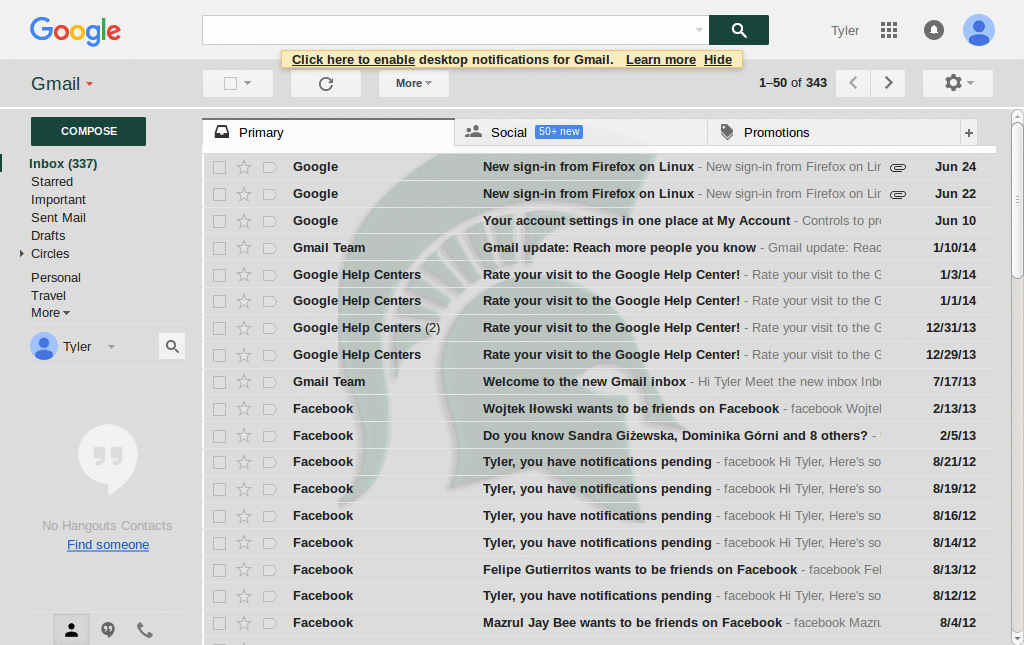Screen dimensions: 1024x645
Task: Open attachment icon on Jun 24 email
Action: [x=898, y=168]
